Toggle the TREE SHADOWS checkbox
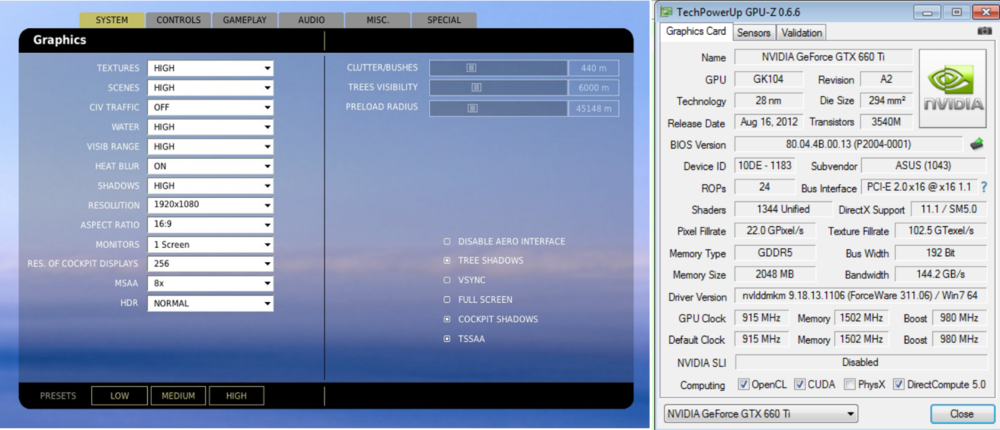 [x=447, y=260]
